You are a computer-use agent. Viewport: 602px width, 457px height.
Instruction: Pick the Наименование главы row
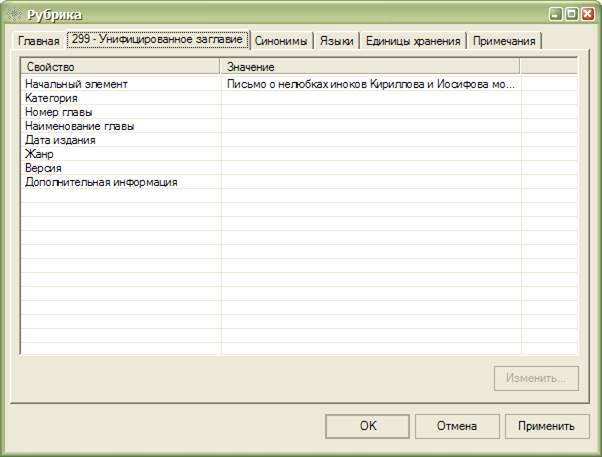[80, 127]
